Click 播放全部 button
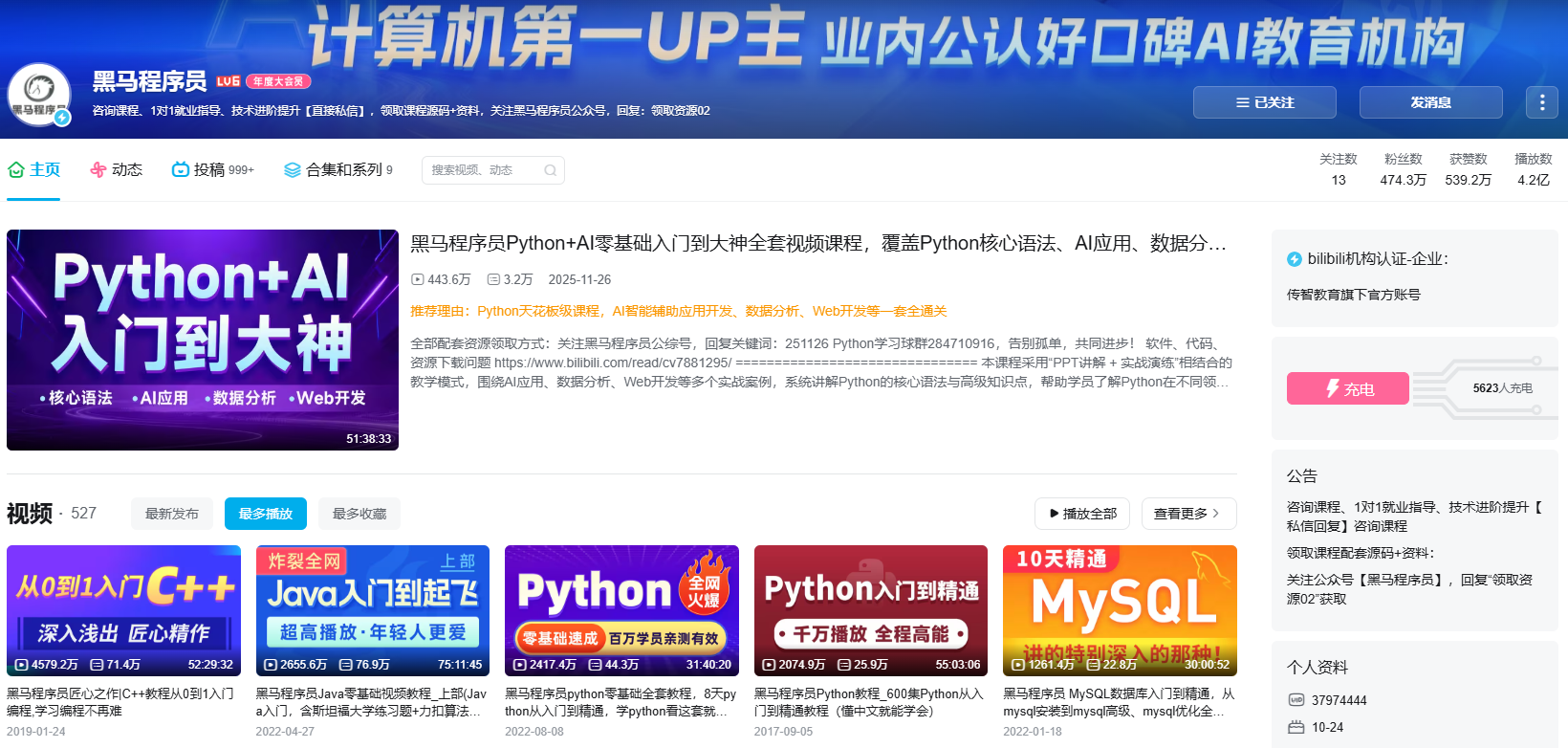The width and height of the screenshot is (1568, 748). click(x=1082, y=514)
